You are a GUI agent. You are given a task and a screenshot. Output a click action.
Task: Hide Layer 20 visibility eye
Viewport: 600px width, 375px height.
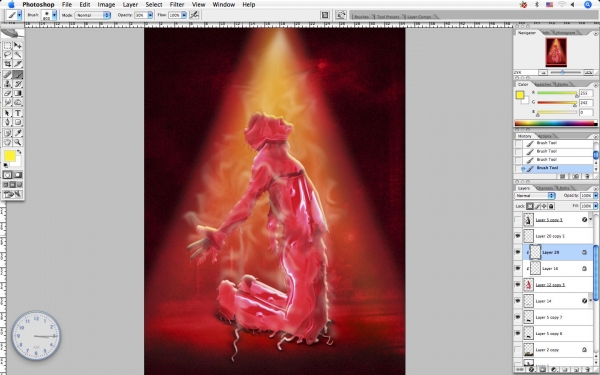point(518,252)
